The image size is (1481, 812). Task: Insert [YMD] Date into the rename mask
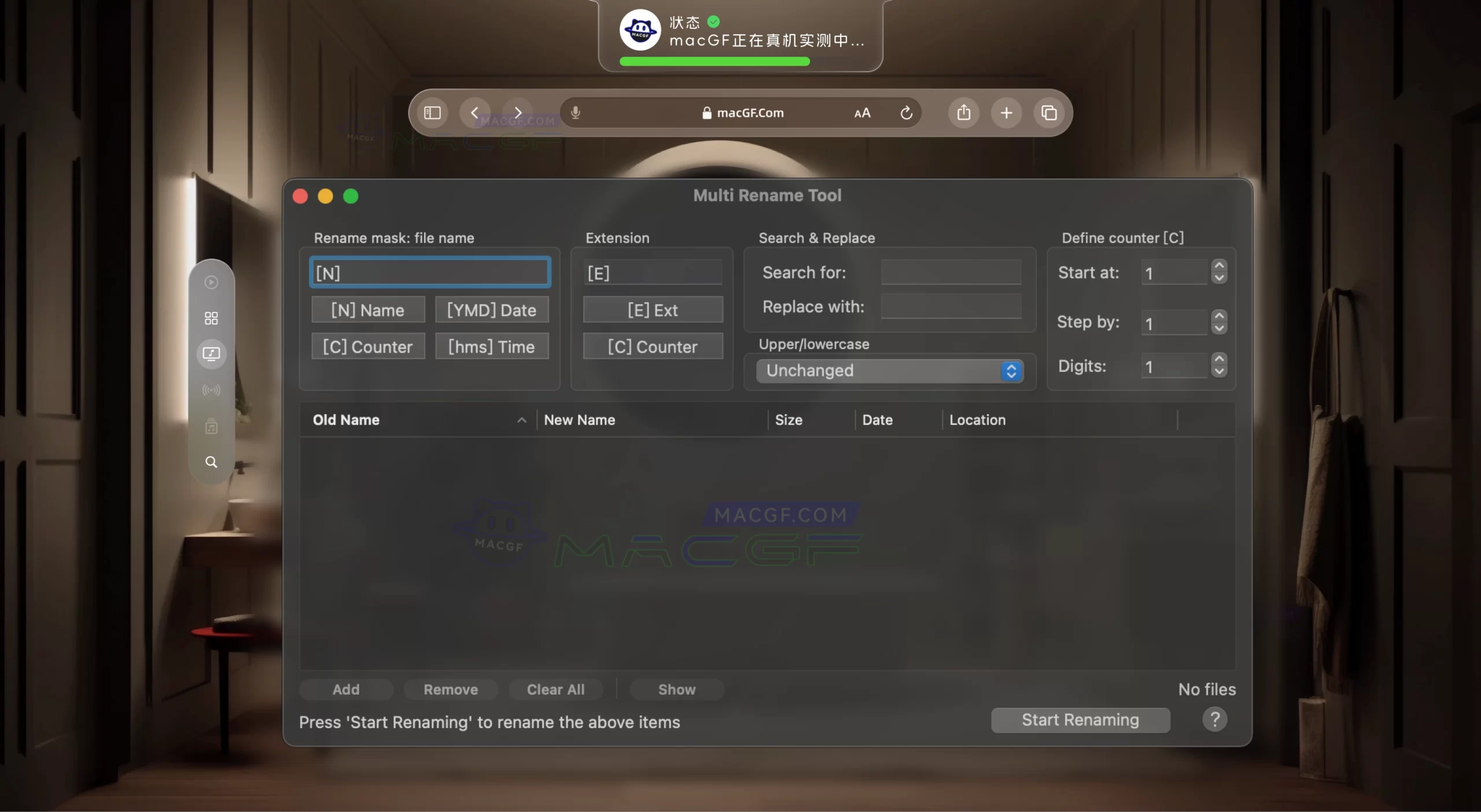[491, 310]
